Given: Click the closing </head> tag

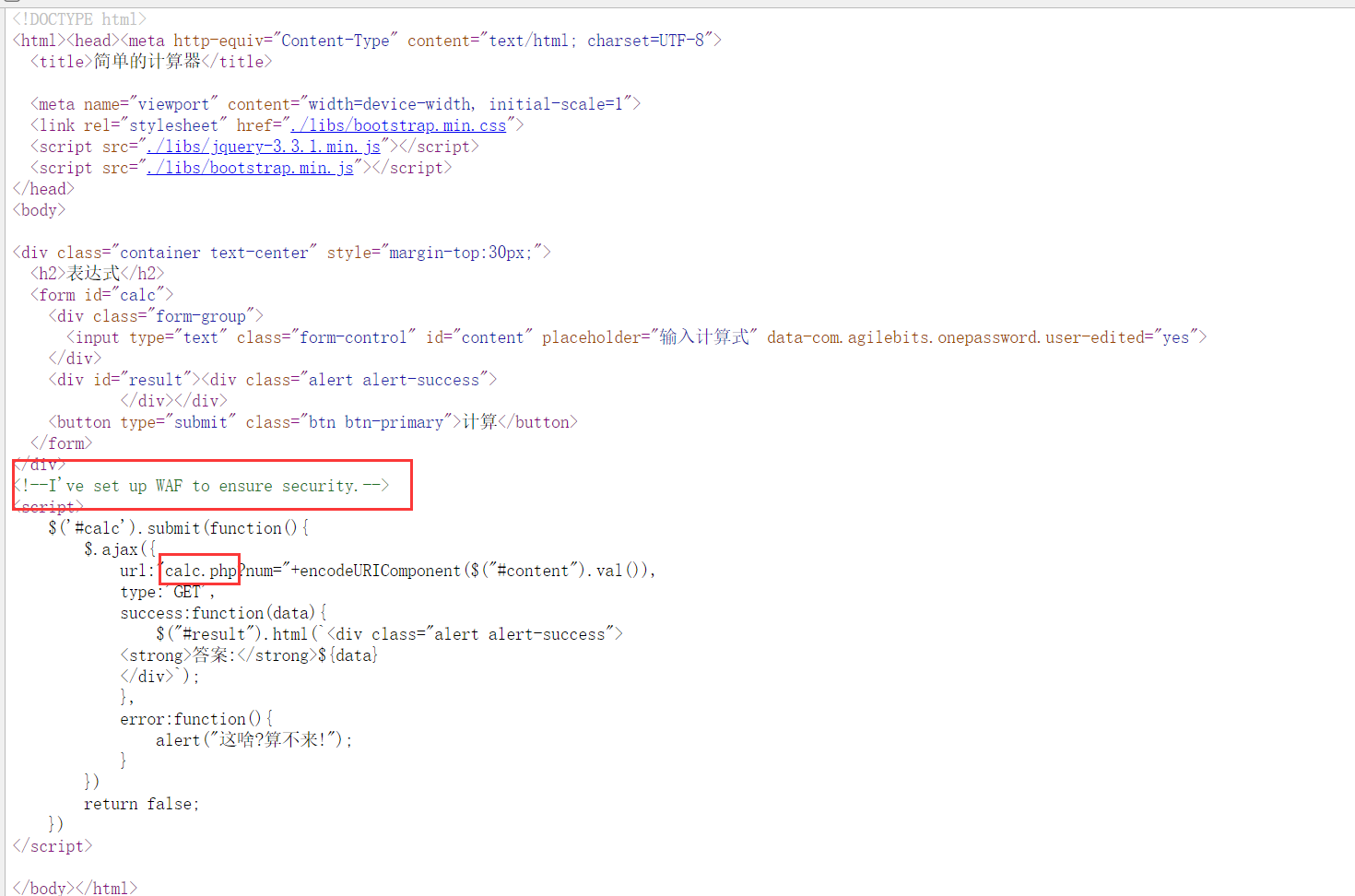Looking at the screenshot, I should 43,189.
